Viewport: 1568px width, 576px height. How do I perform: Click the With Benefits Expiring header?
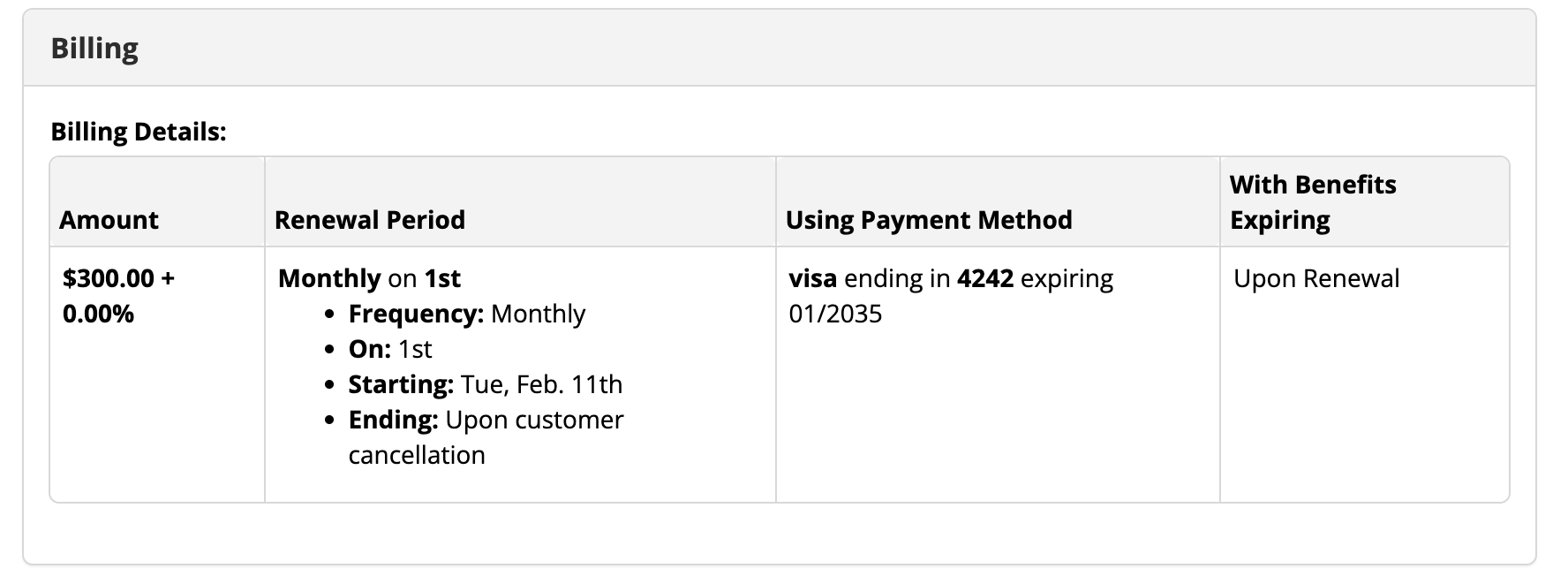(x=1313, y=201)
